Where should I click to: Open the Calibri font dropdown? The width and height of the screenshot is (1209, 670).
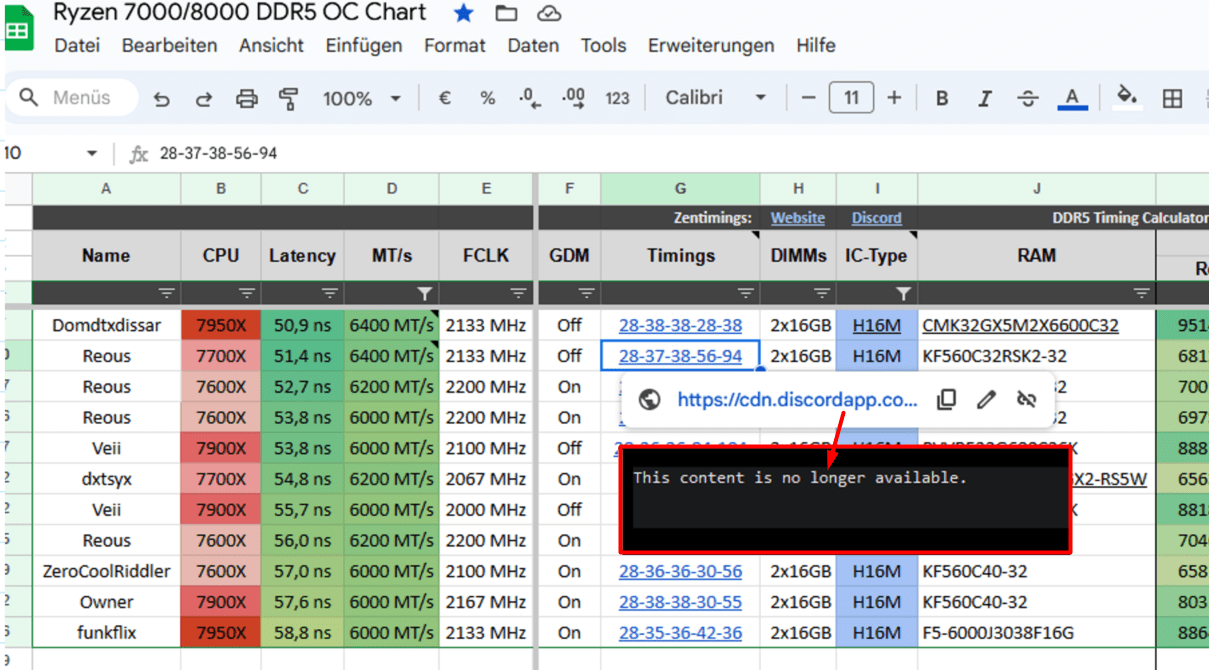tap(716, 98)
